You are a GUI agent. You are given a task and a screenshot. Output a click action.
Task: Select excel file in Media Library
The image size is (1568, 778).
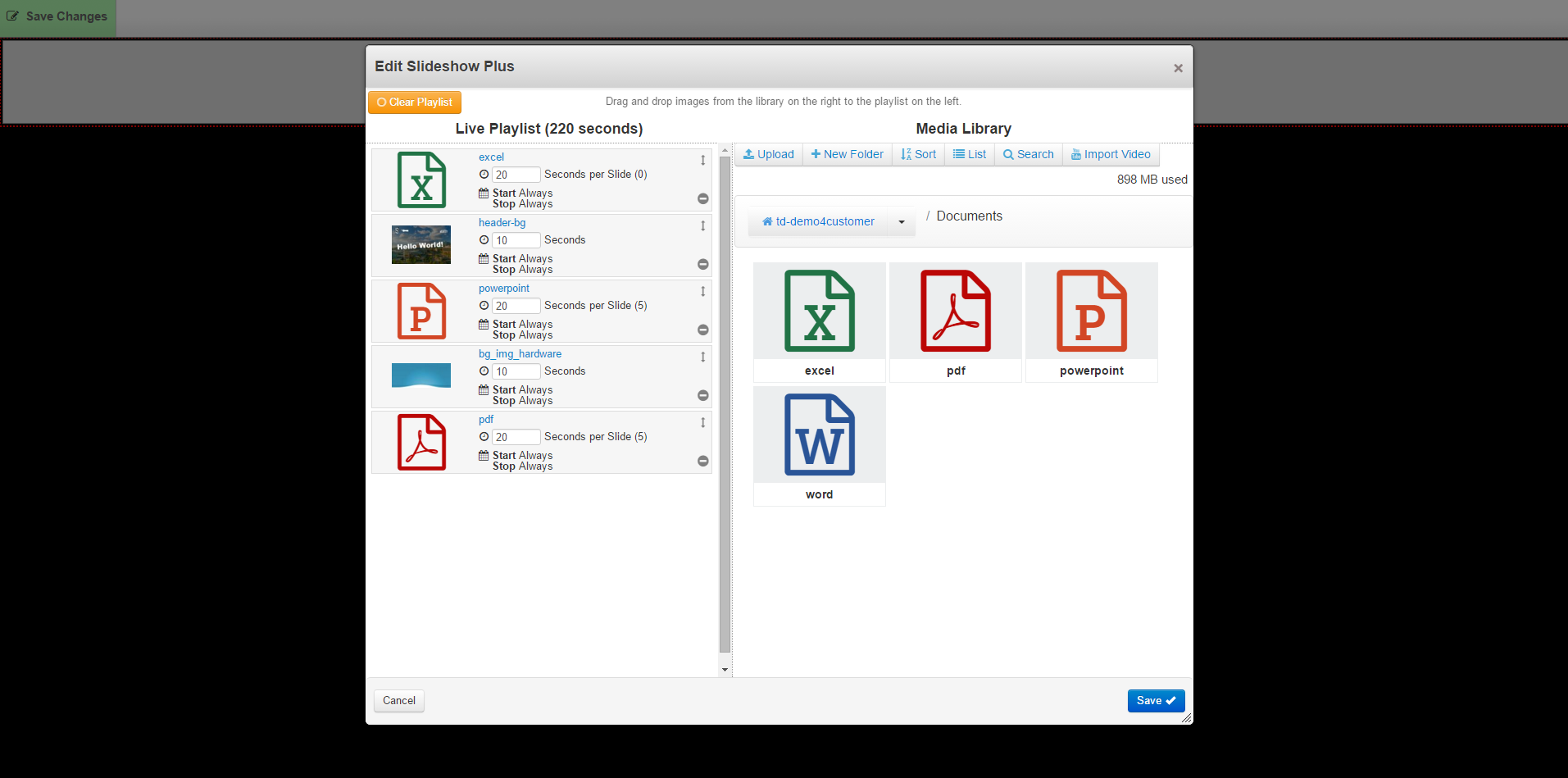(820, 322)
